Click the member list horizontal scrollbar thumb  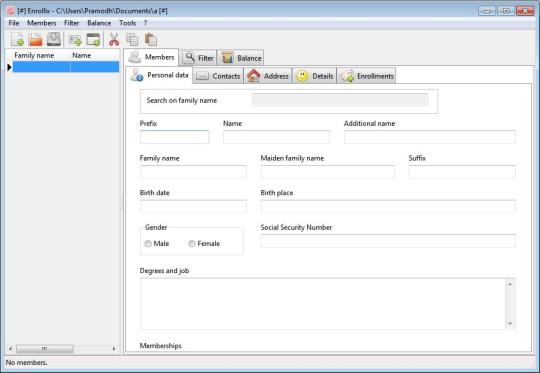(45, 349)
